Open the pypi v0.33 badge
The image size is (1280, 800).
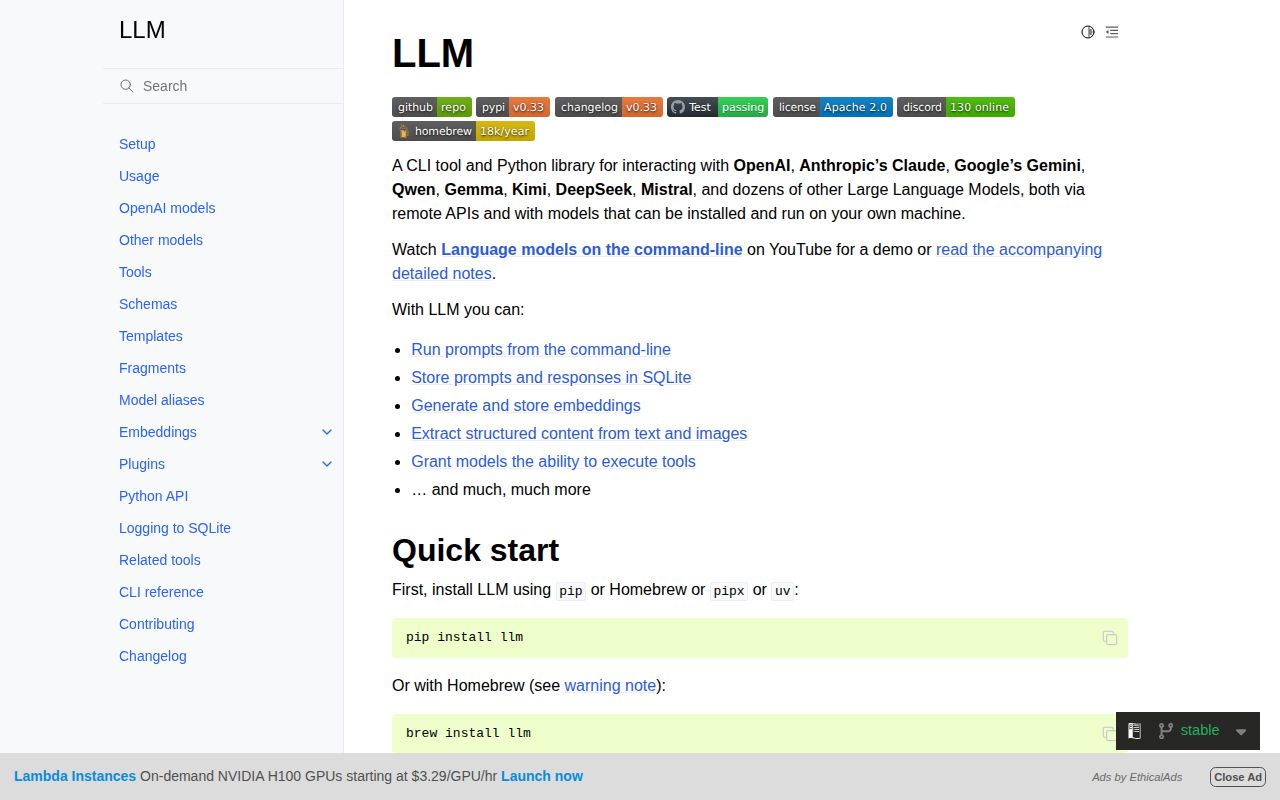point(513,107)
